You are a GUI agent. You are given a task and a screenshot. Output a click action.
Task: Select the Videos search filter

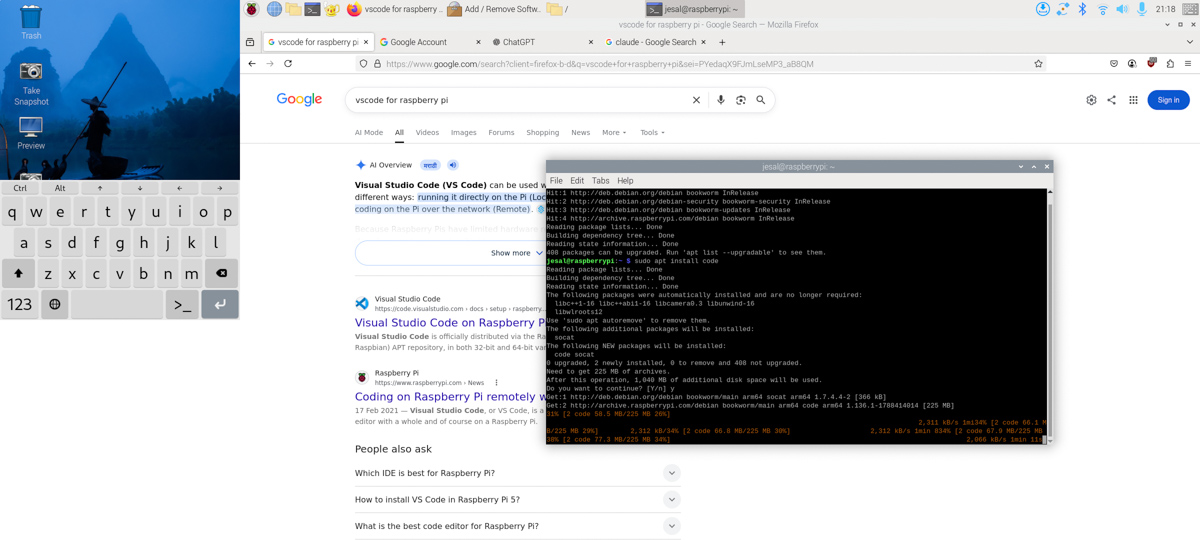click(427, 132)
